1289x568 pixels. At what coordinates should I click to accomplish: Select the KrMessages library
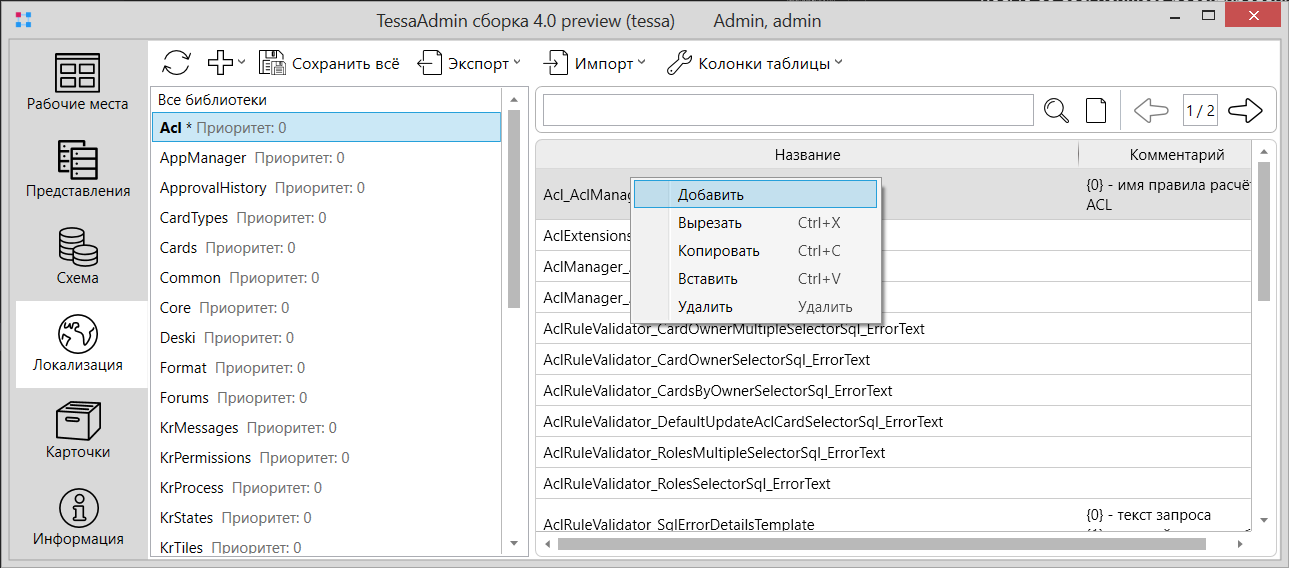point(326,428)
